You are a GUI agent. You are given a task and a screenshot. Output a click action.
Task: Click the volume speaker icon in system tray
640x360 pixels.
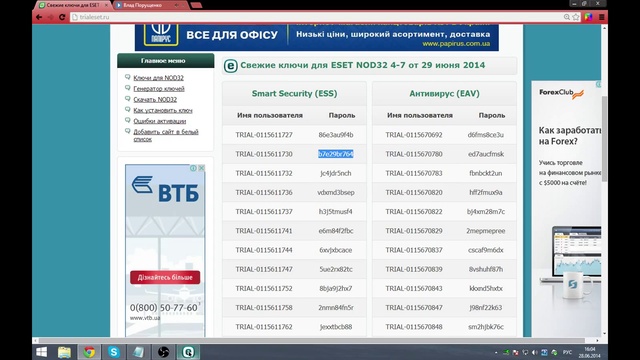point(535,352)
